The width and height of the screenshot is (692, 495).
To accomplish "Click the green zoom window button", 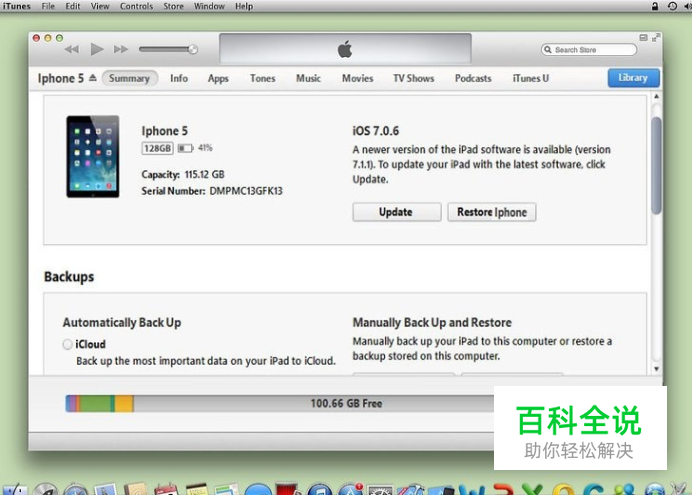I will [59, 38].
